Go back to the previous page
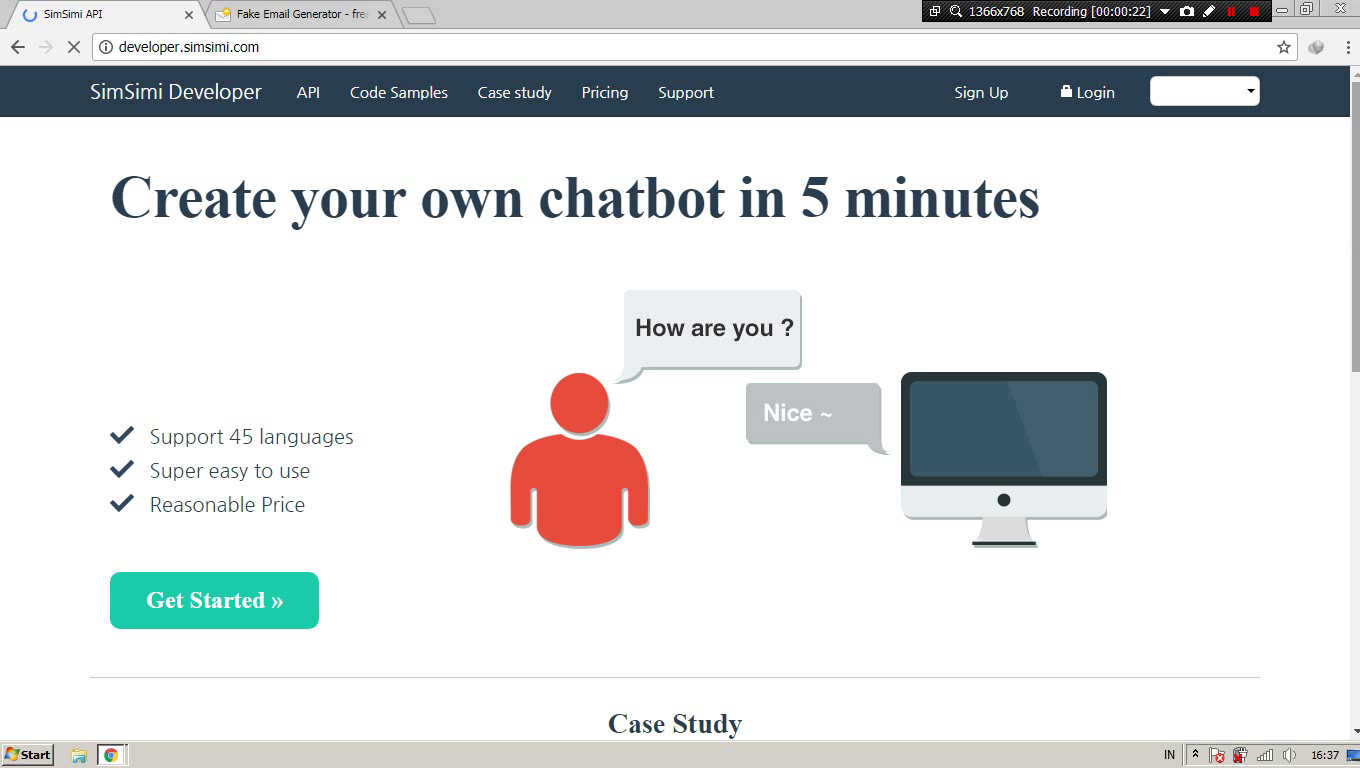The height and width of the screenshot is (768, 1360). click(18, 47)
